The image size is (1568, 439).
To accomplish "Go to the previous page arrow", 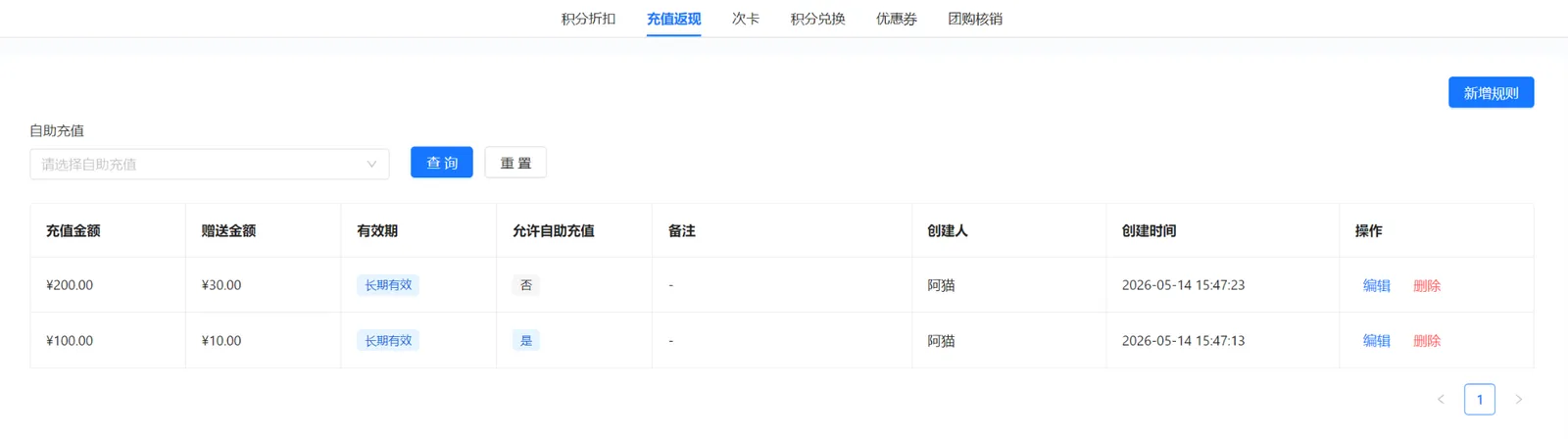I will pos(1441,399).
